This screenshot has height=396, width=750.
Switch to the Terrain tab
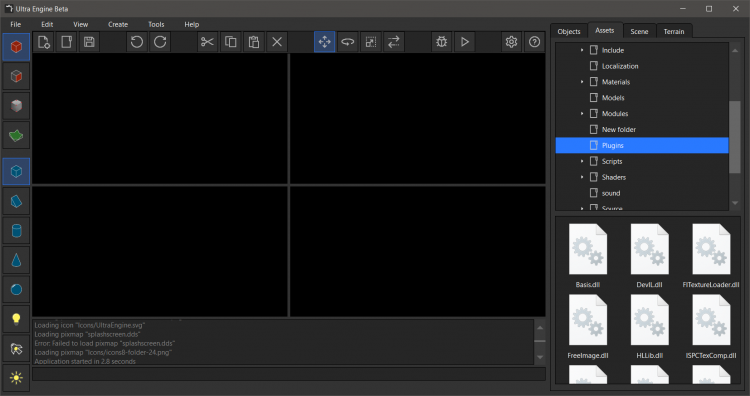(x=673, y=31)
